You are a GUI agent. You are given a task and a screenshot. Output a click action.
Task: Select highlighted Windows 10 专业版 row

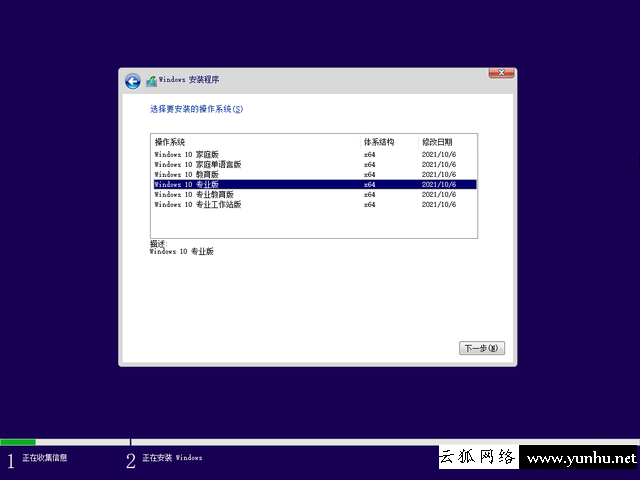pyautogui.click(x=313, y=184)
